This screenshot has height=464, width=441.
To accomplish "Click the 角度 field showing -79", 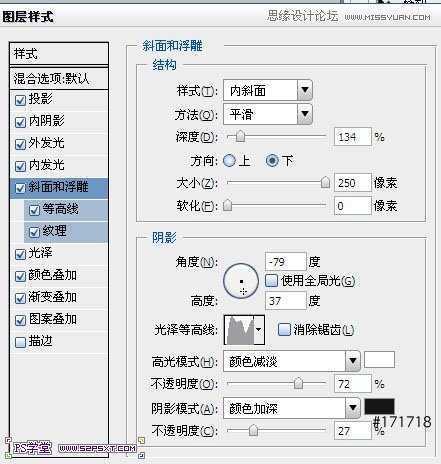I will (x=286, y=262).
